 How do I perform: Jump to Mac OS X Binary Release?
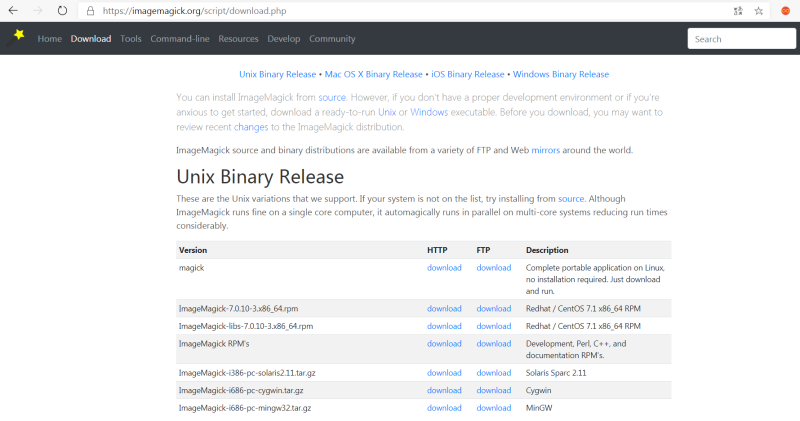click(373, 74)
